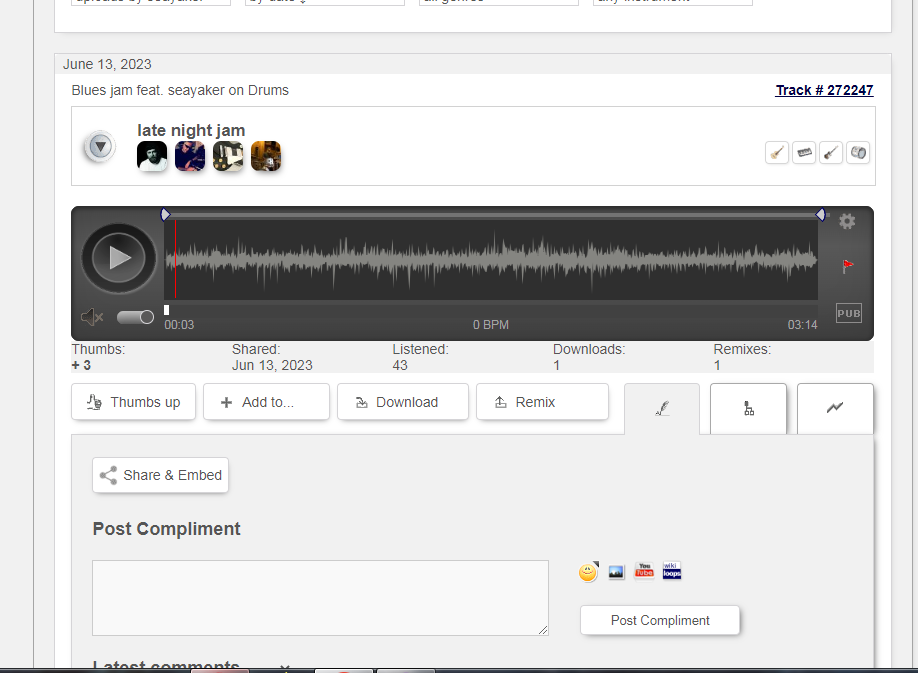
Task: Click the keyboard instrument icon
Action: point(804,153)
